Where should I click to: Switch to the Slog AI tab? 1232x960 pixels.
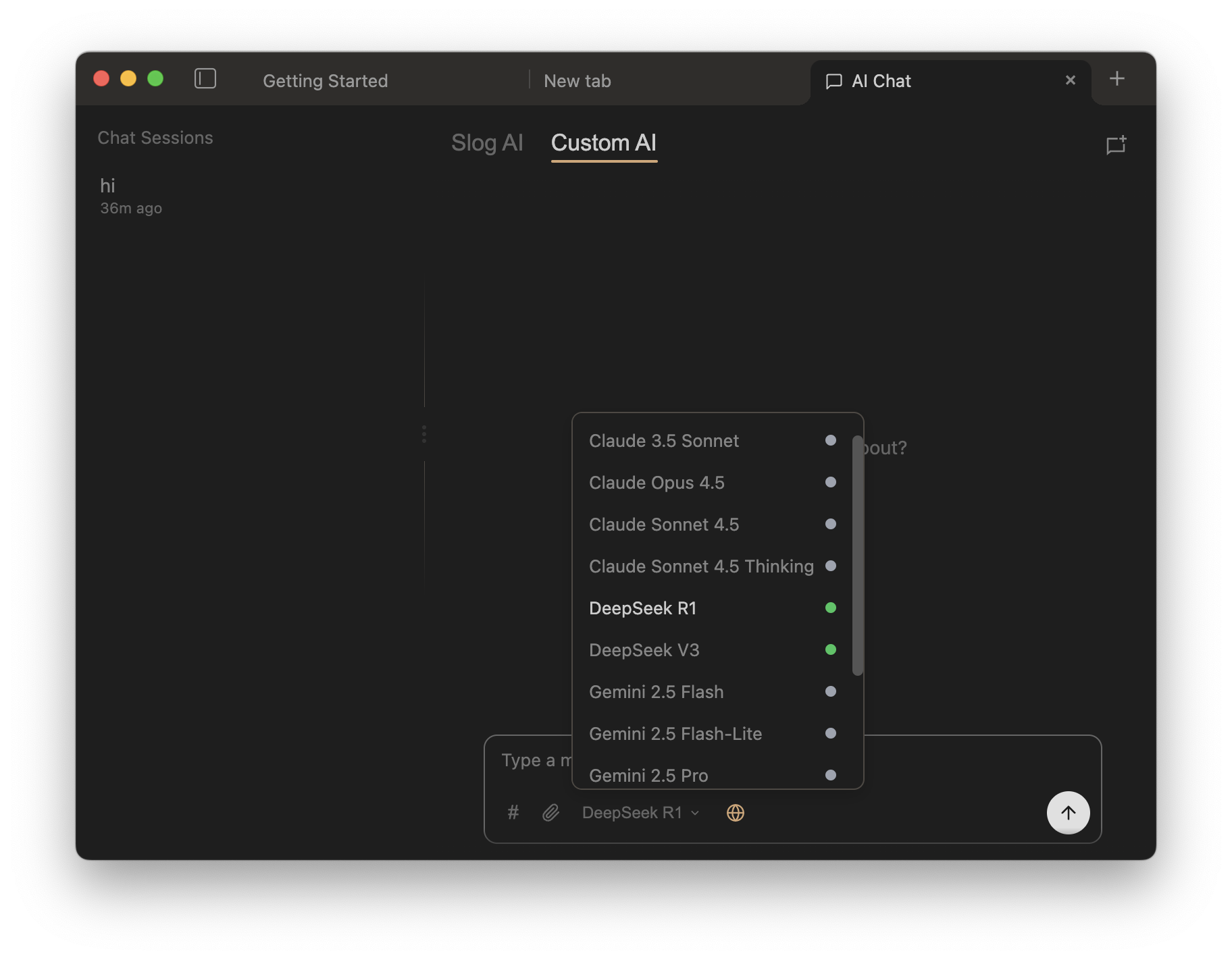tap(487, 143)
